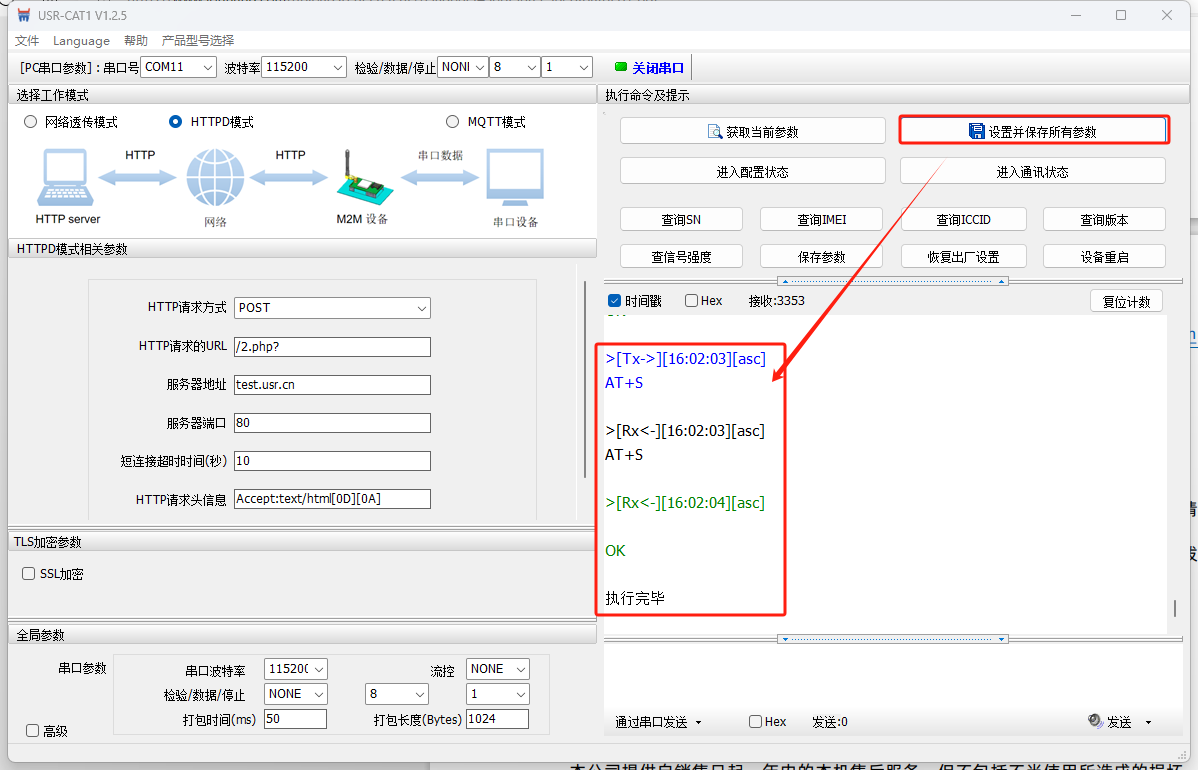
Task: Select the 网络透传模式 radio button
Action: (x=30, y=122)
